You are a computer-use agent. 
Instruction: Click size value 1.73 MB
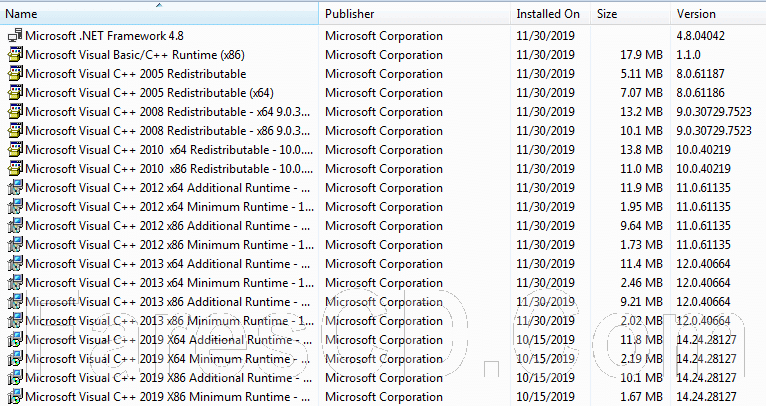641,245
